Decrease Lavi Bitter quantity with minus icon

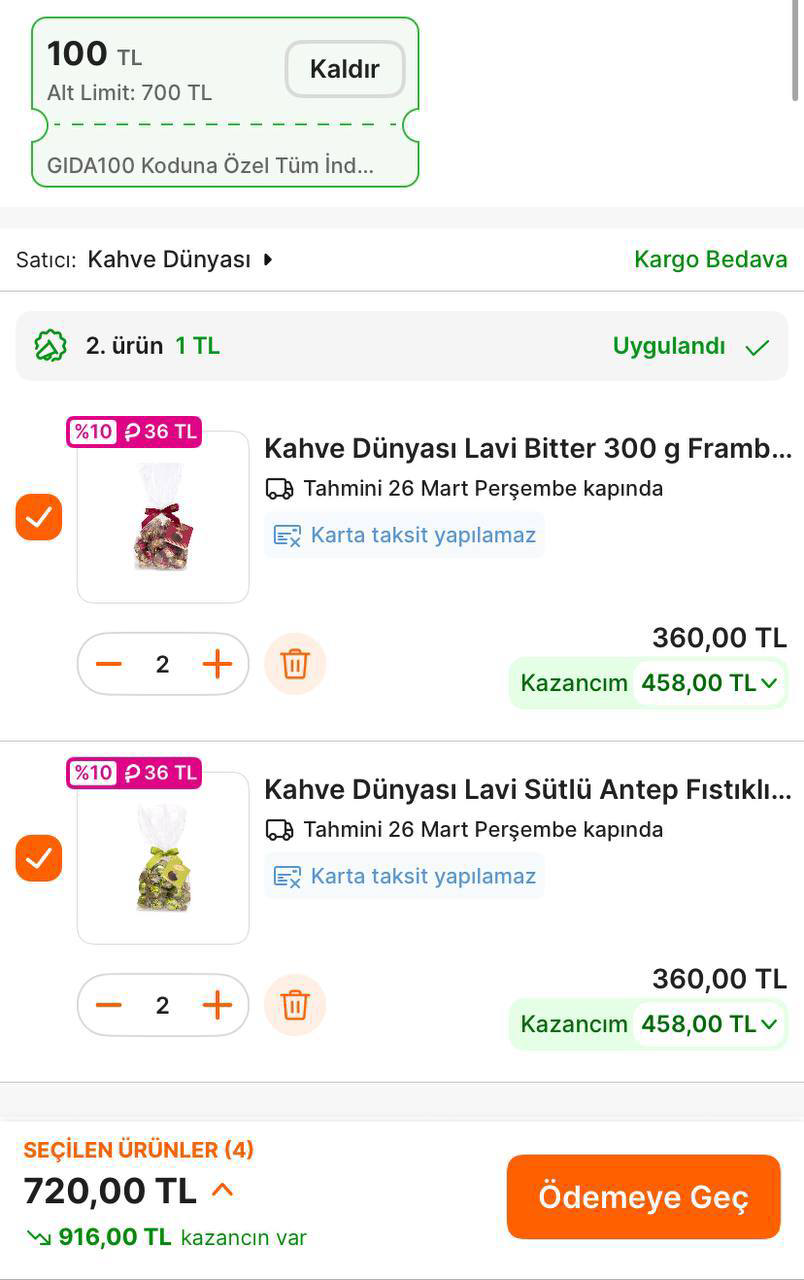109,664
